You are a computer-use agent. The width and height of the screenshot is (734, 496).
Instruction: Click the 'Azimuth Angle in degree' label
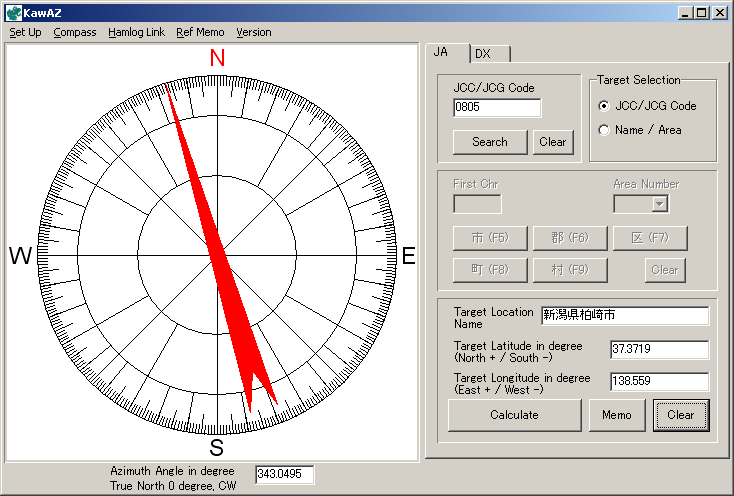(172, 471)
